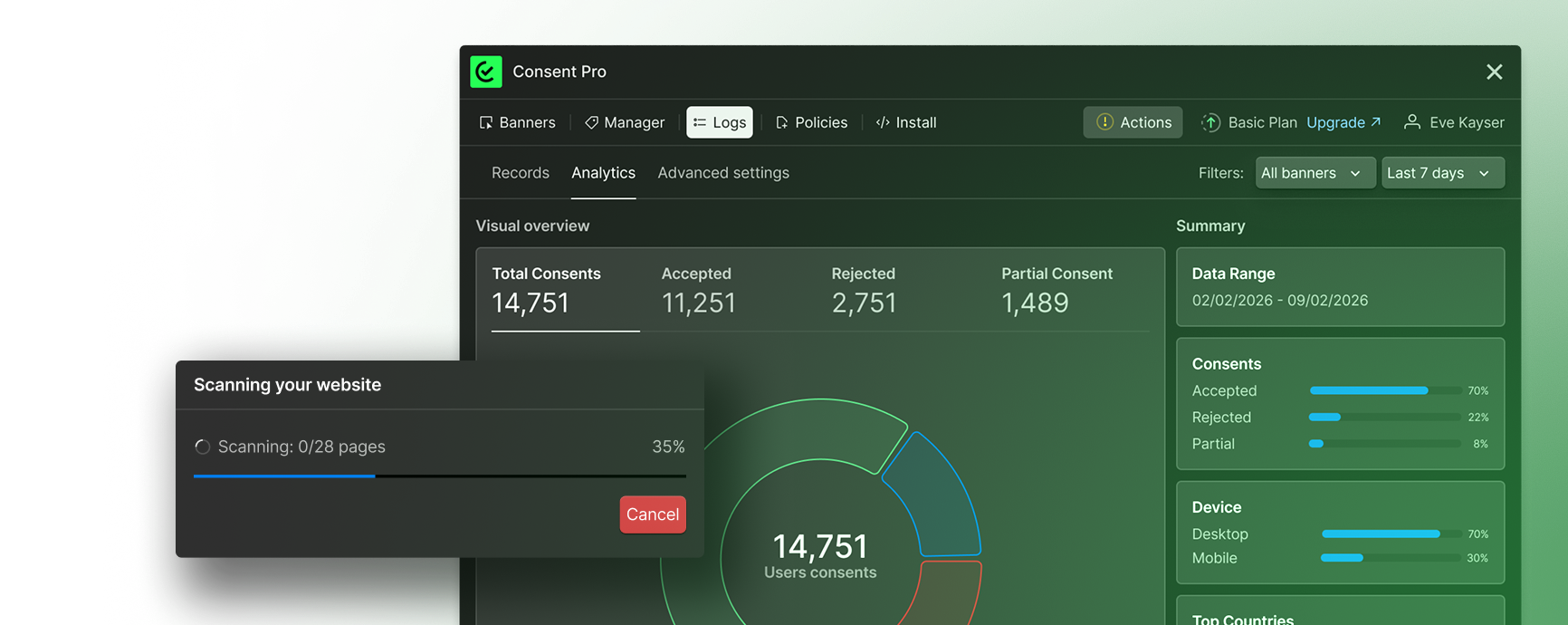Click the Install code icon
Image resolution: width=1568 pixels, height=625 pixels.
[x=883, y=122]
